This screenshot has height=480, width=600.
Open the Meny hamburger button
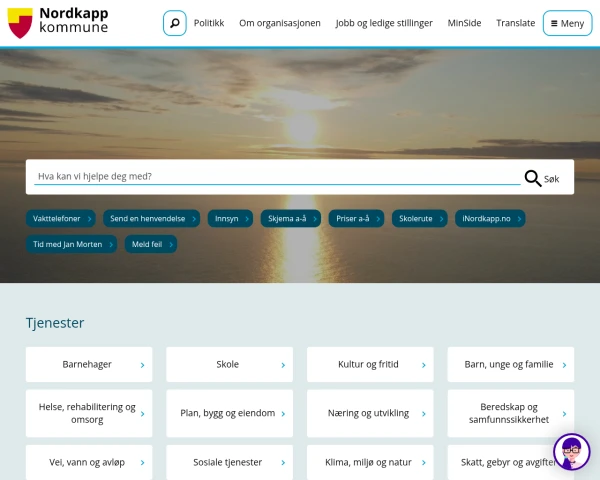point(567,23)
